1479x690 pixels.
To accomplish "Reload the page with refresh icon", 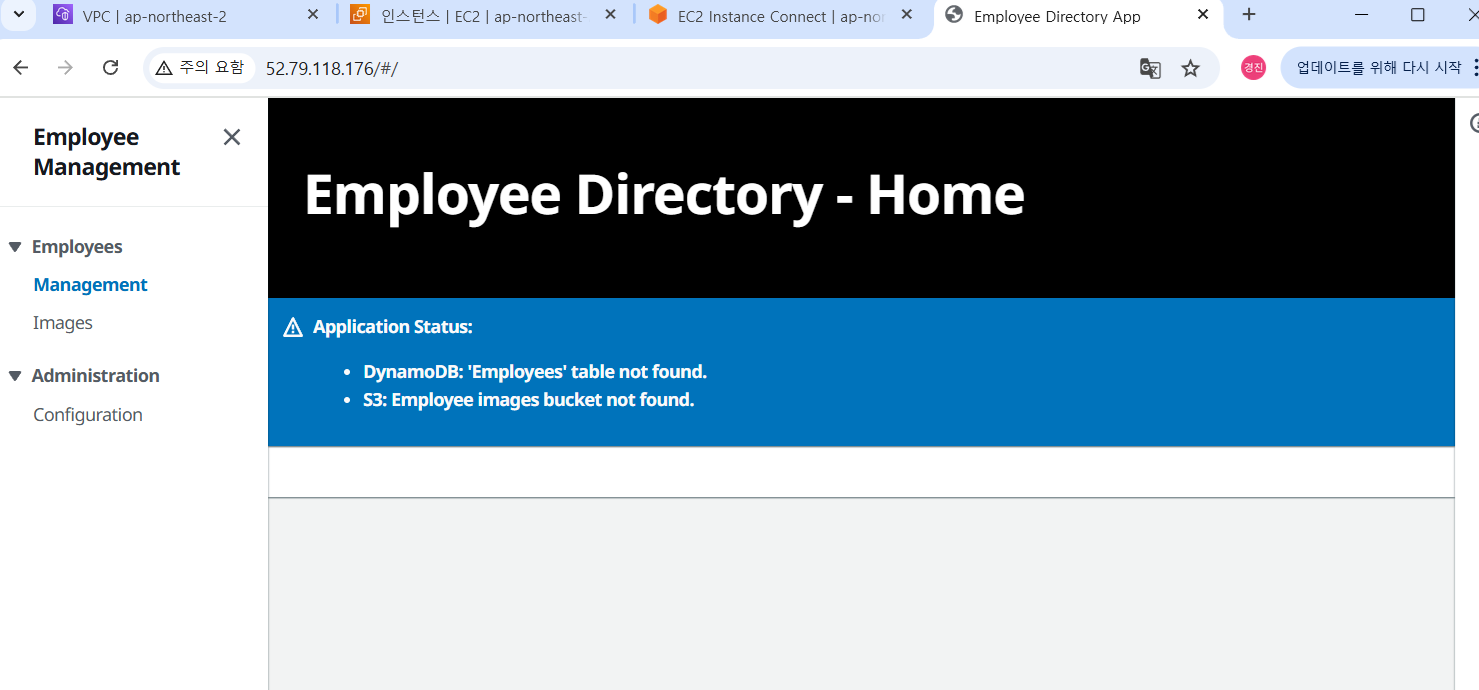I will (x=111, y=68).
